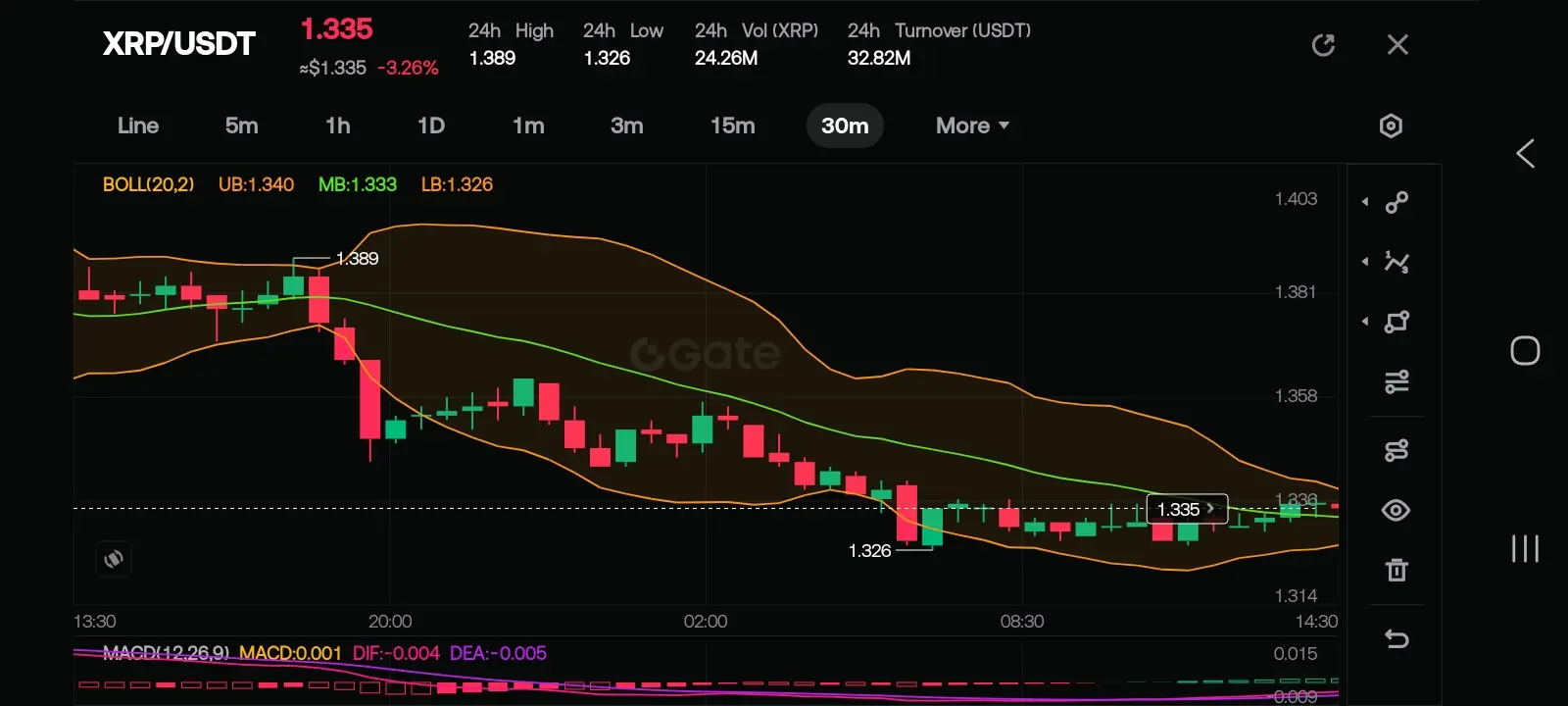The height and width of the screenshot is (706, 1568).
Task: Open the More timeframes dropdown
Action: 972,126
